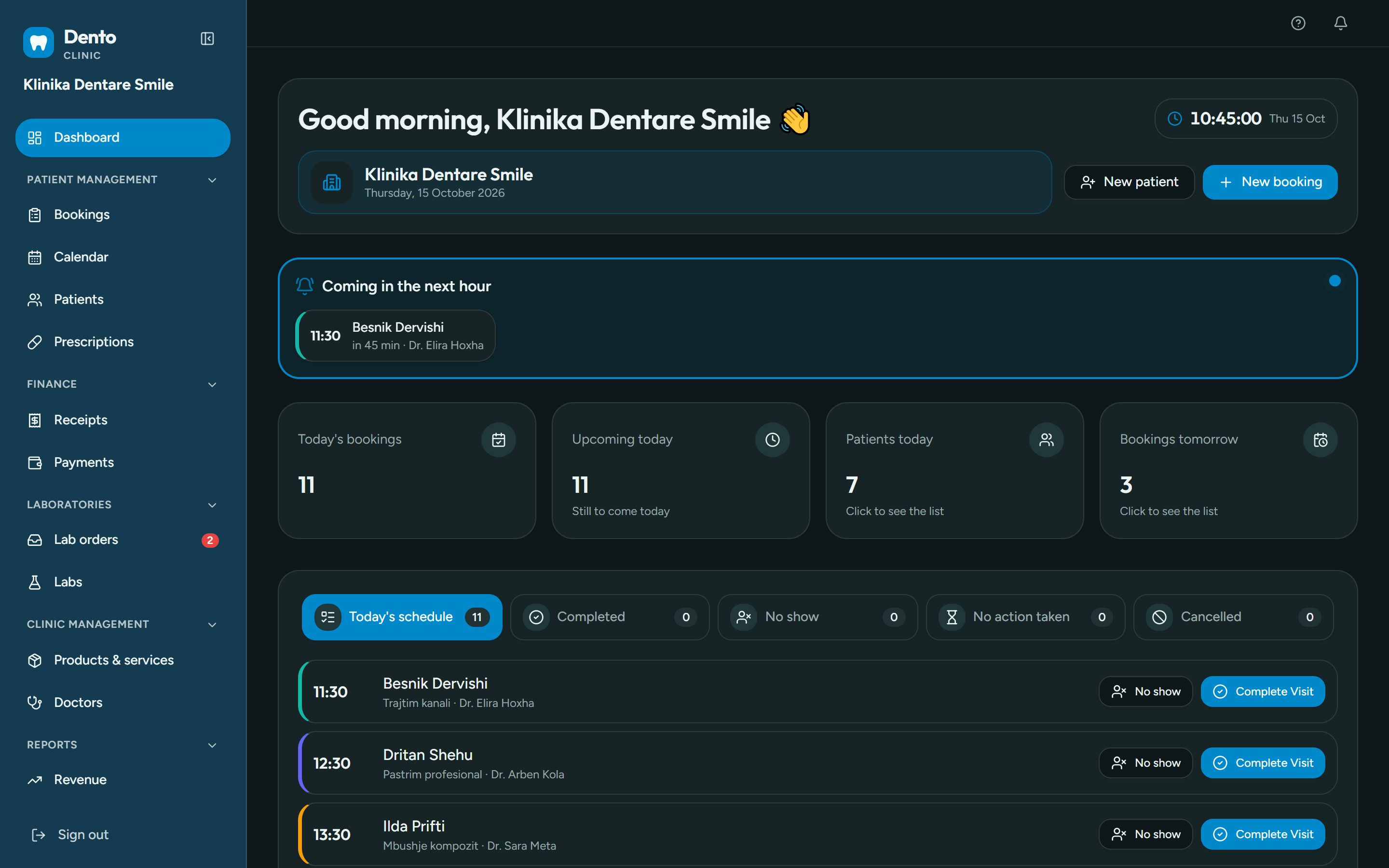The height and width of the screenshot is (868, 1389).
Task: Switch to the No show tab
Action: click(x=817, y=617)
